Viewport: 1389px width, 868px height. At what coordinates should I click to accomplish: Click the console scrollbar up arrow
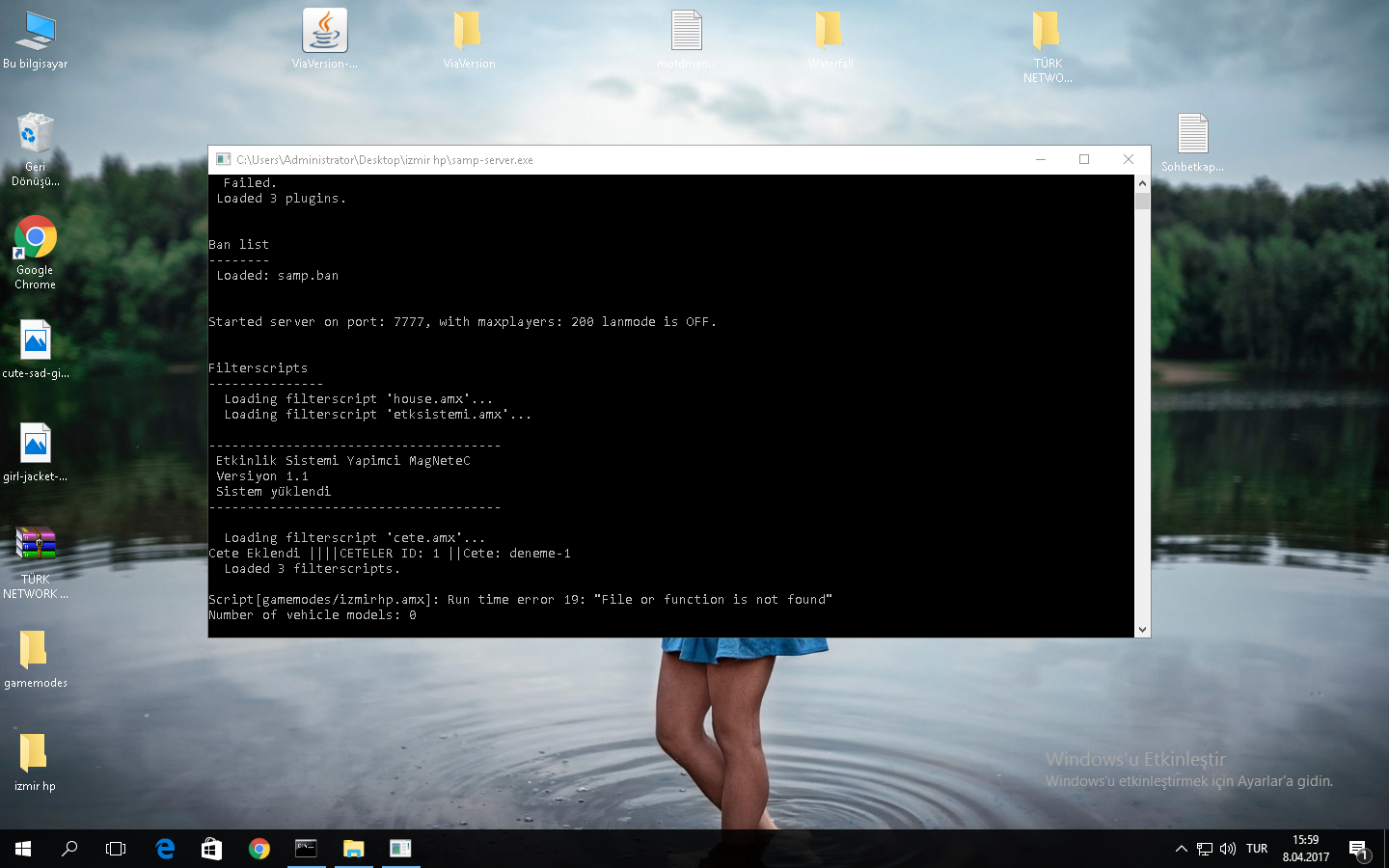[1142, 183]
